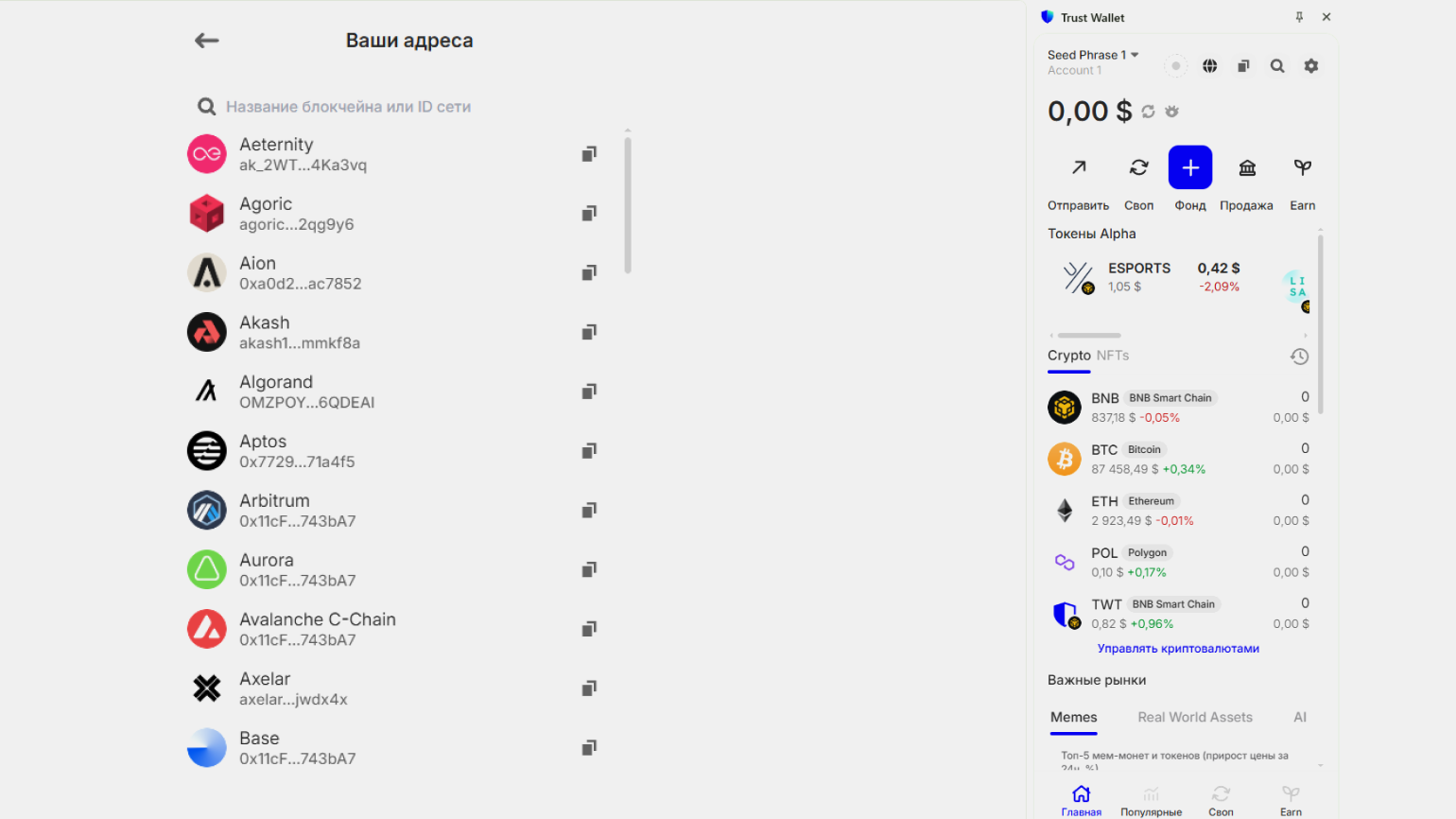Open the globe network icon in wallet header
This screenshot has width=1456, height=819.
point(1209,66)
